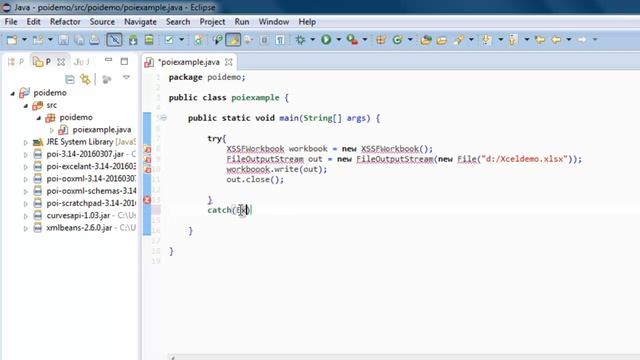This screenshot has width=640, height=360.
Task: Click the green arrow download toolbar icon
Action: [133, 40]
